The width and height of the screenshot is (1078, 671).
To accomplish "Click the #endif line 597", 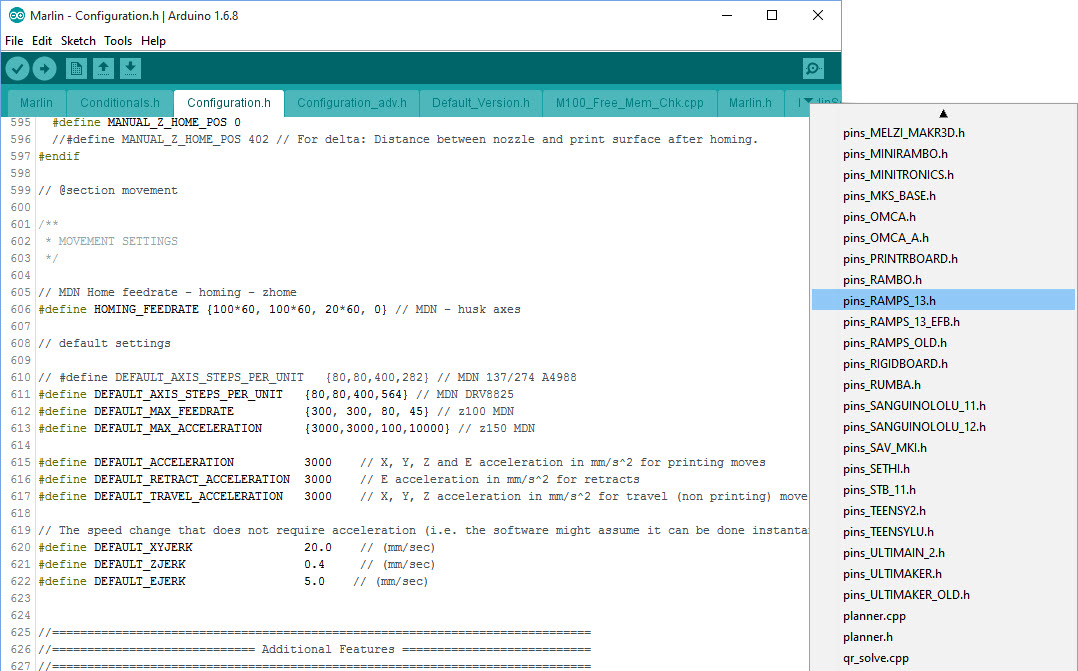I will (x=59, y=156).
